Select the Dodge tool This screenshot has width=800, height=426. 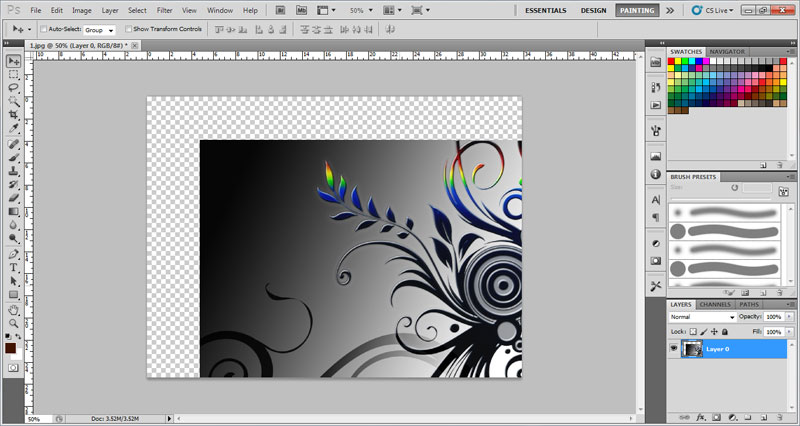pos(14,238)
